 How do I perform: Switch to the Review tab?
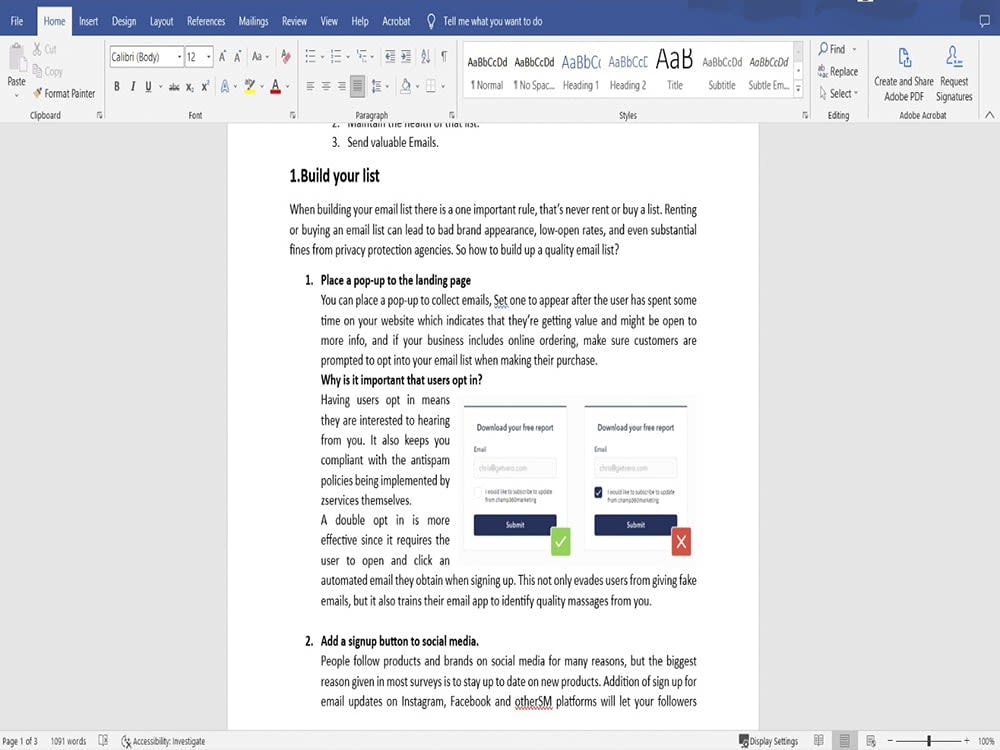[294, 21]
